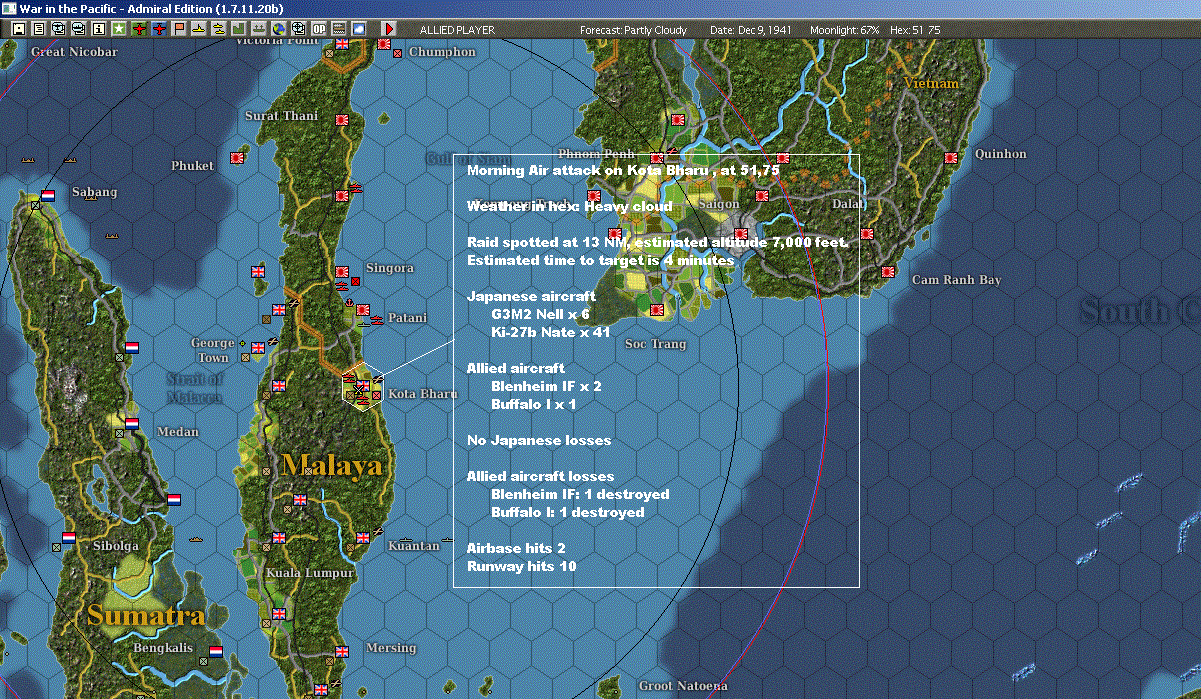Open the cloud weather toolbar icon
The image size is (1201, 699).
(x=359, y=29)
